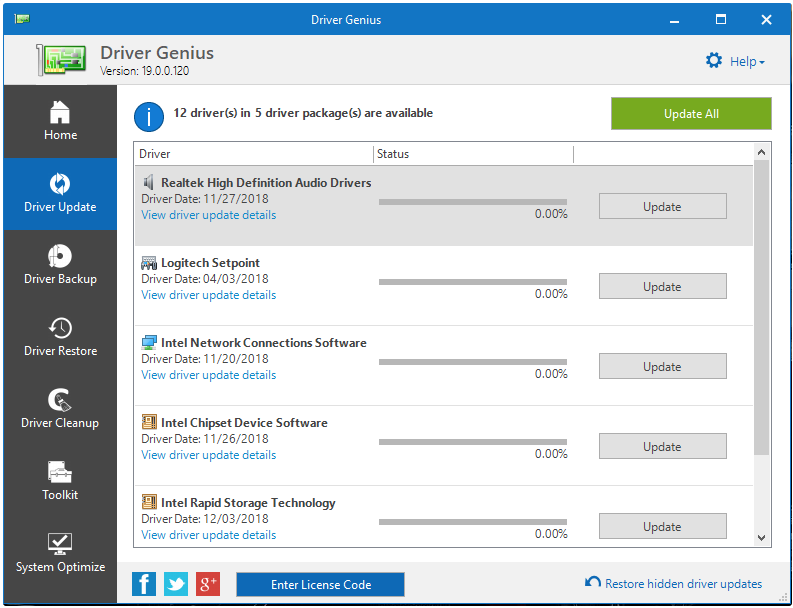
Task: Click the Intel Chipset progress bar
Action: (473, 442)
